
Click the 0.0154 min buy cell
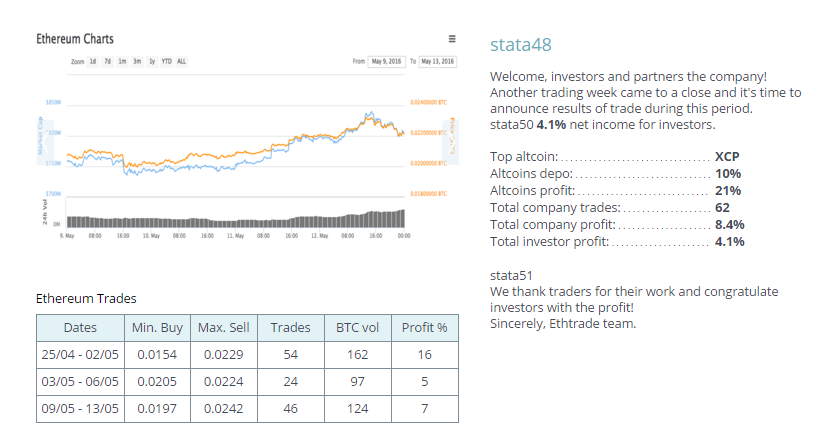coord(157,355)
